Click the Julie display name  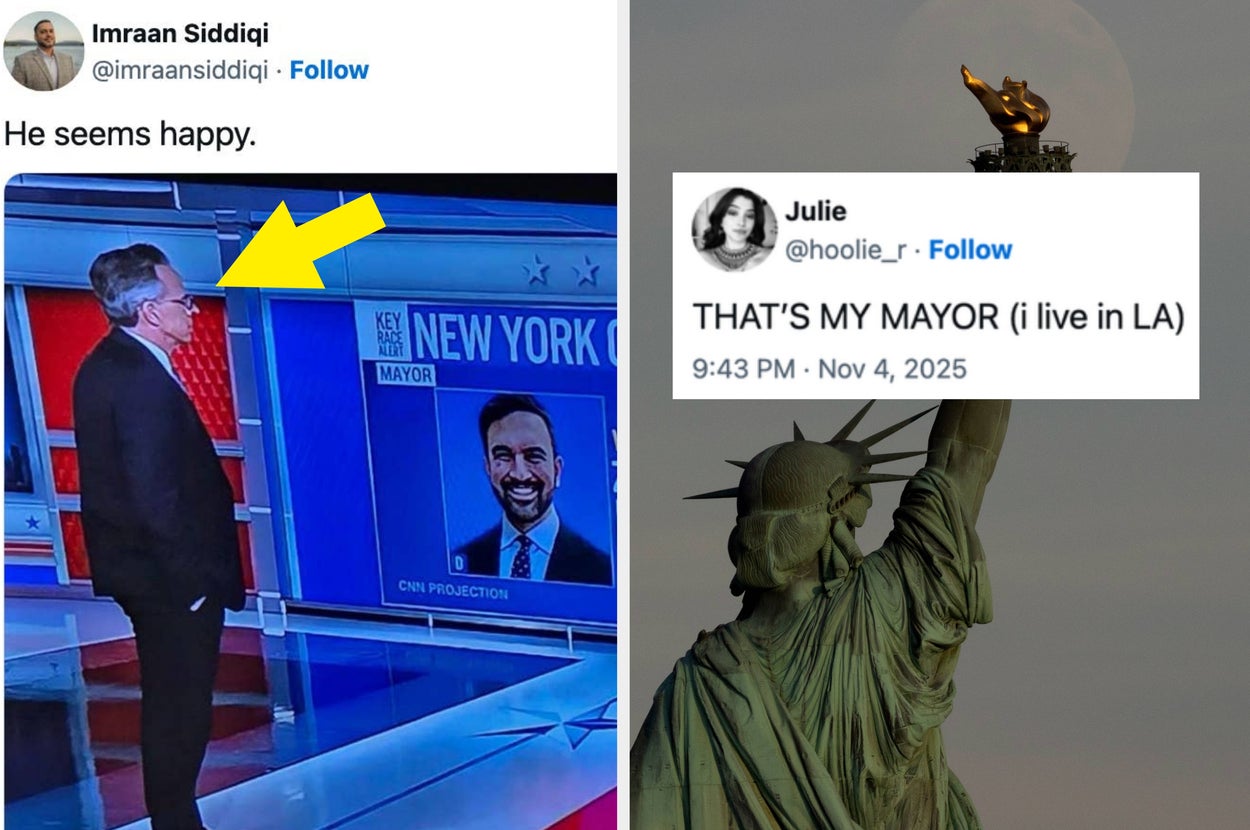(x=815, y=211)
